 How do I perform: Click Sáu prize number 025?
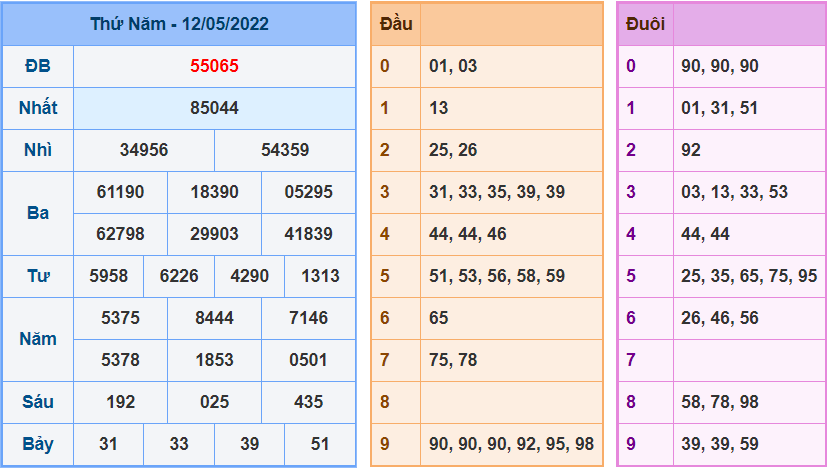214,402
